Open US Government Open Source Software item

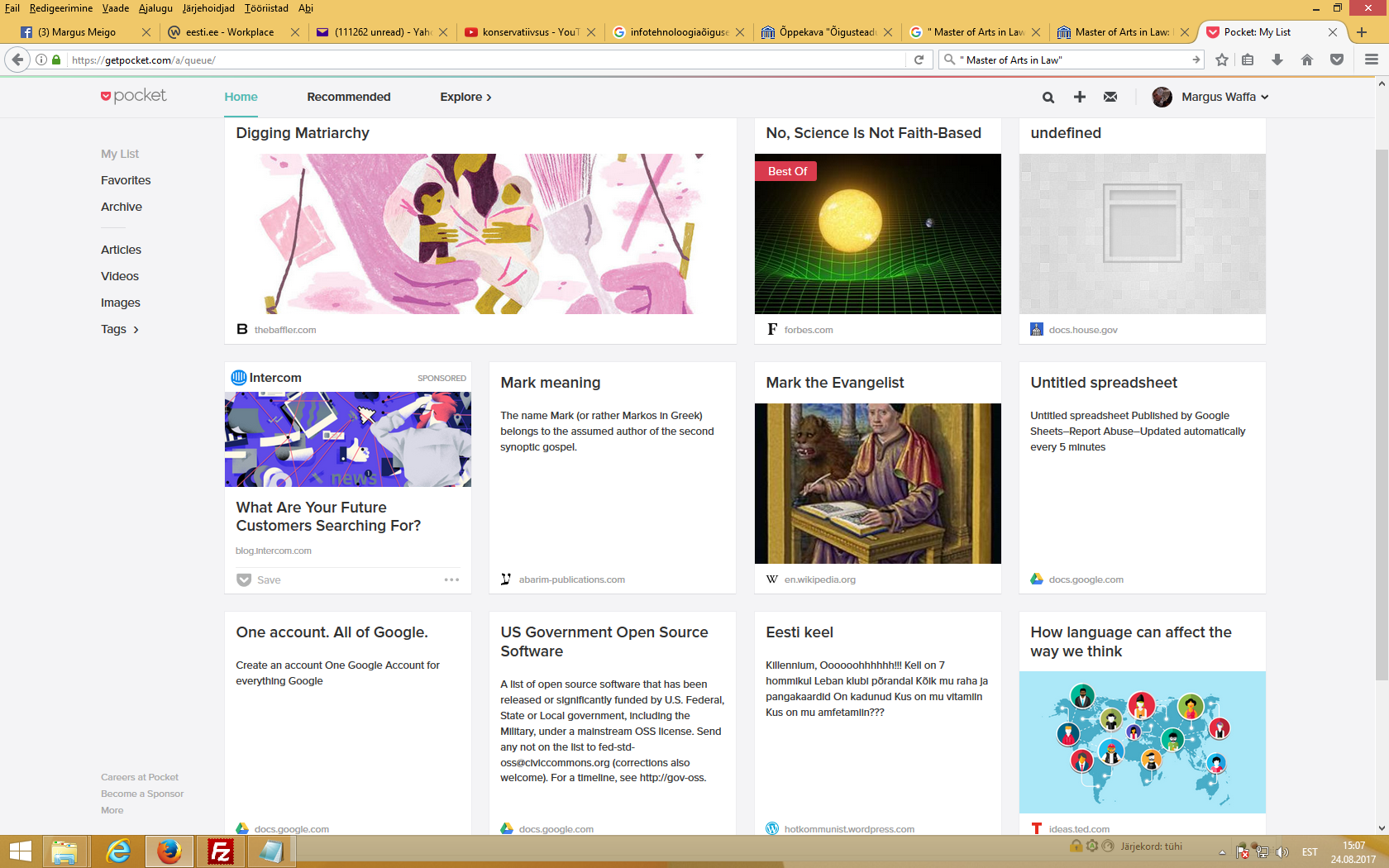604,641
